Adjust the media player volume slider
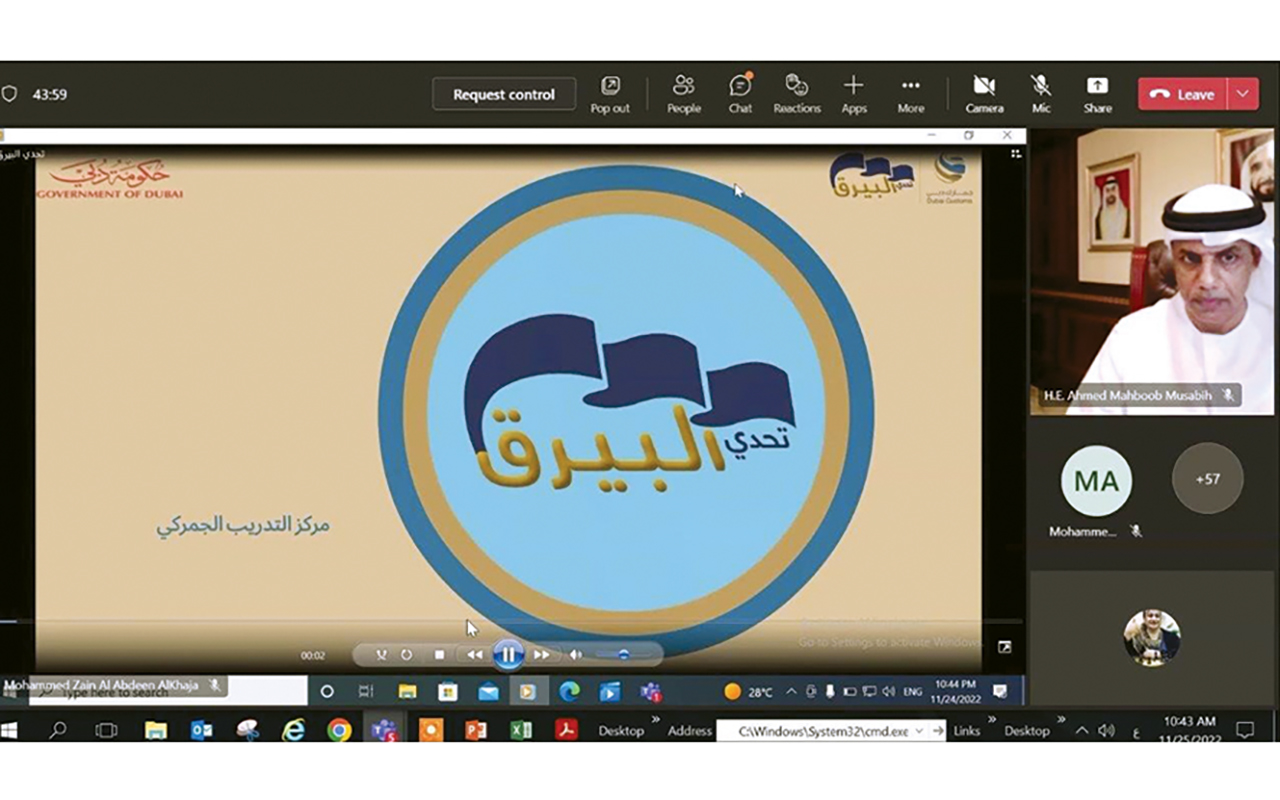Viewport: 1280px width, 800px height. coord(622,655)
